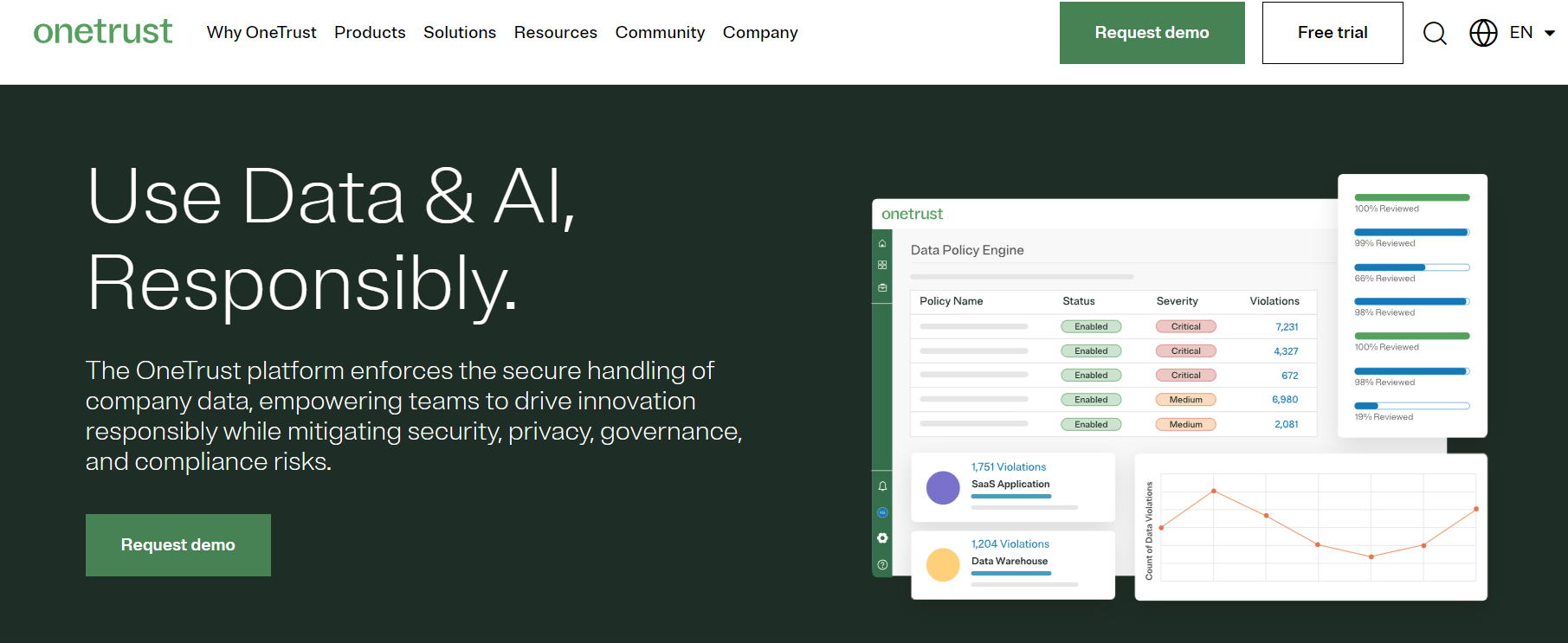1568x643 pixels.
Task: Click the Data Policy Engine title
Action: point(967,250)
